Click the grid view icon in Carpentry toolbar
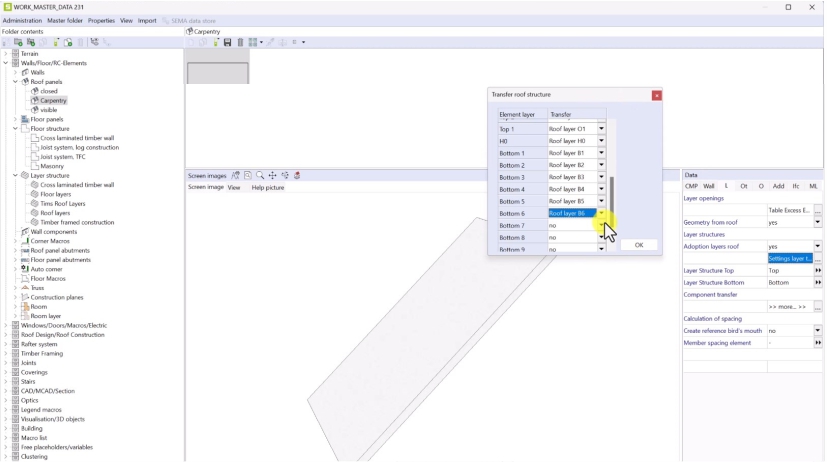 pyautogui.click(x=253, y=42)
